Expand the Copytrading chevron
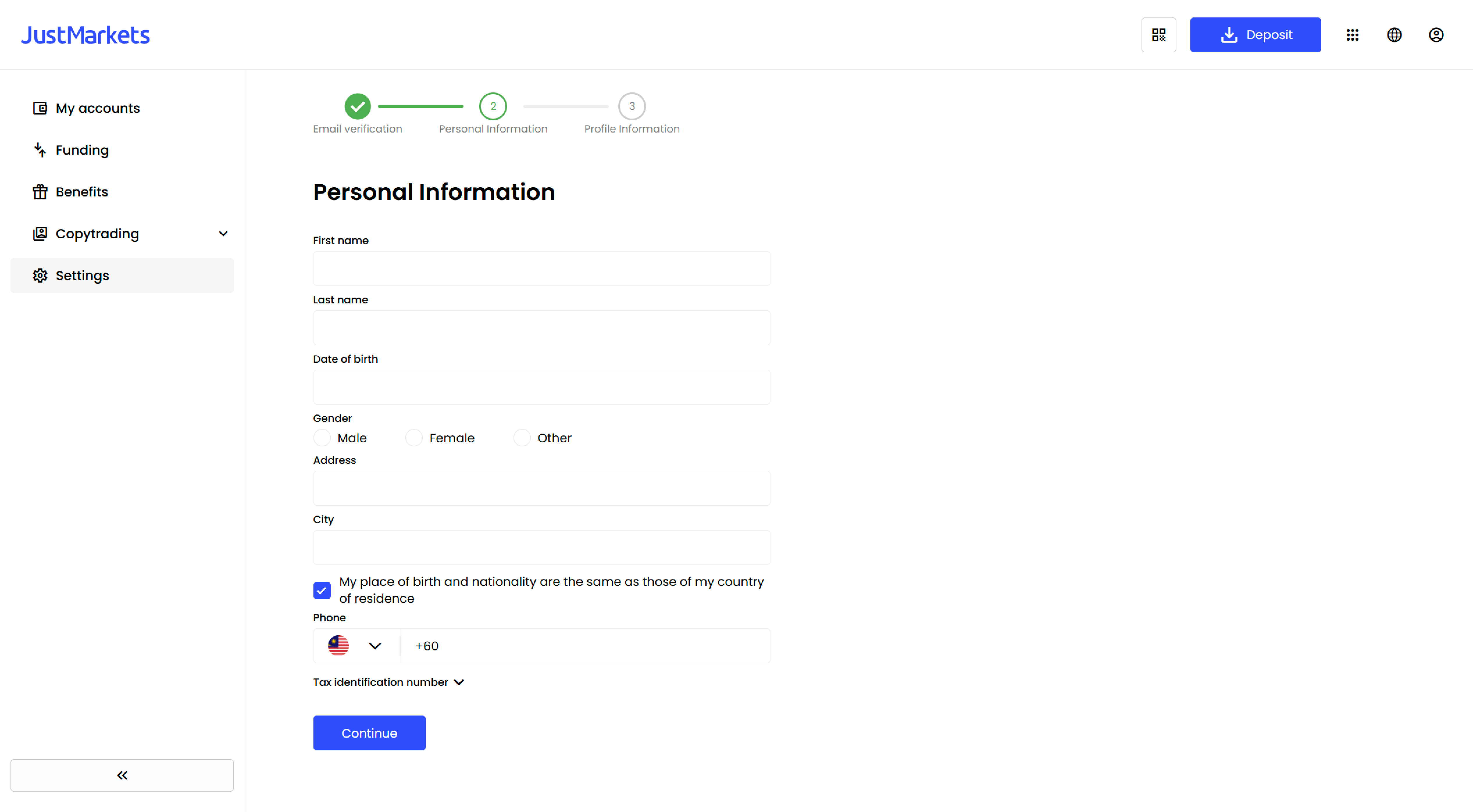 (x=223, y=234)
